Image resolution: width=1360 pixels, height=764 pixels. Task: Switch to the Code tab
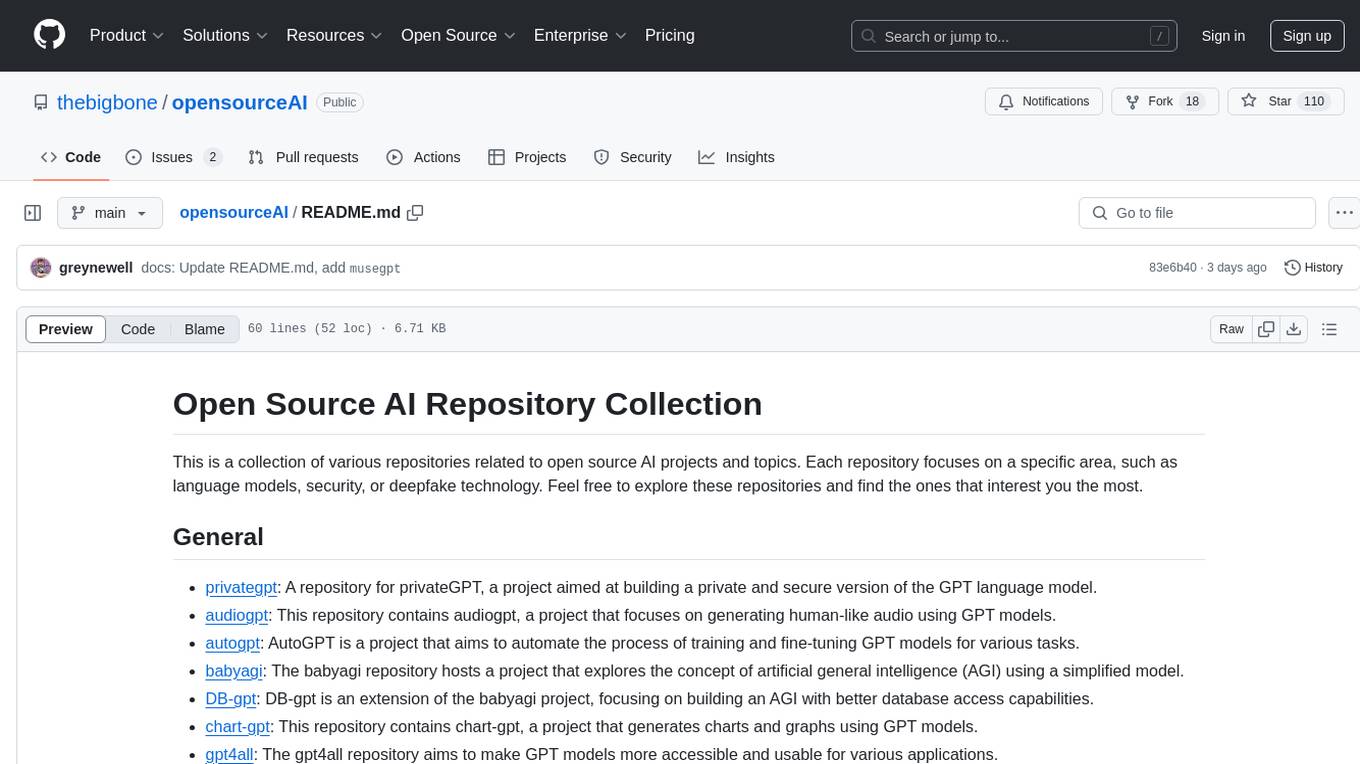(71, 157)
